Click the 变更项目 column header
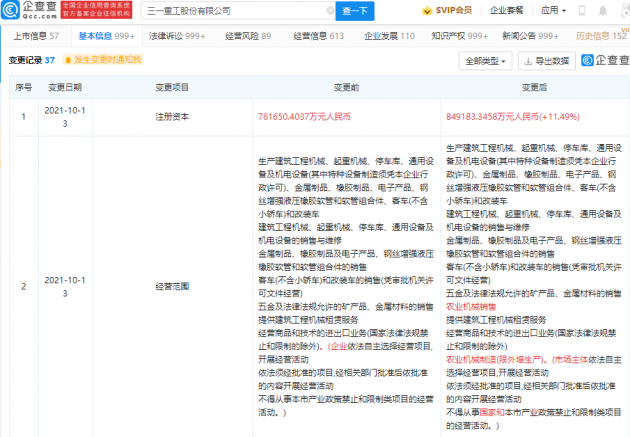The height and width of the screenshot is (437, 630). coord(172,87)
